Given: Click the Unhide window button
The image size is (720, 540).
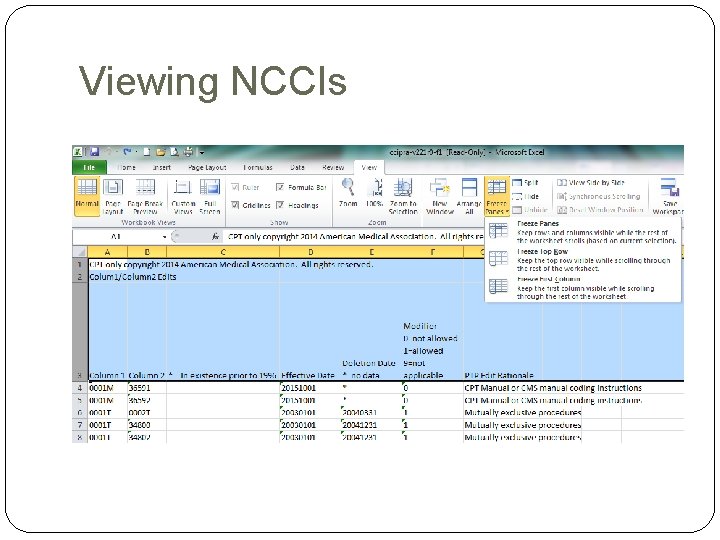Looking at the screenshot, I should point(529,210).
